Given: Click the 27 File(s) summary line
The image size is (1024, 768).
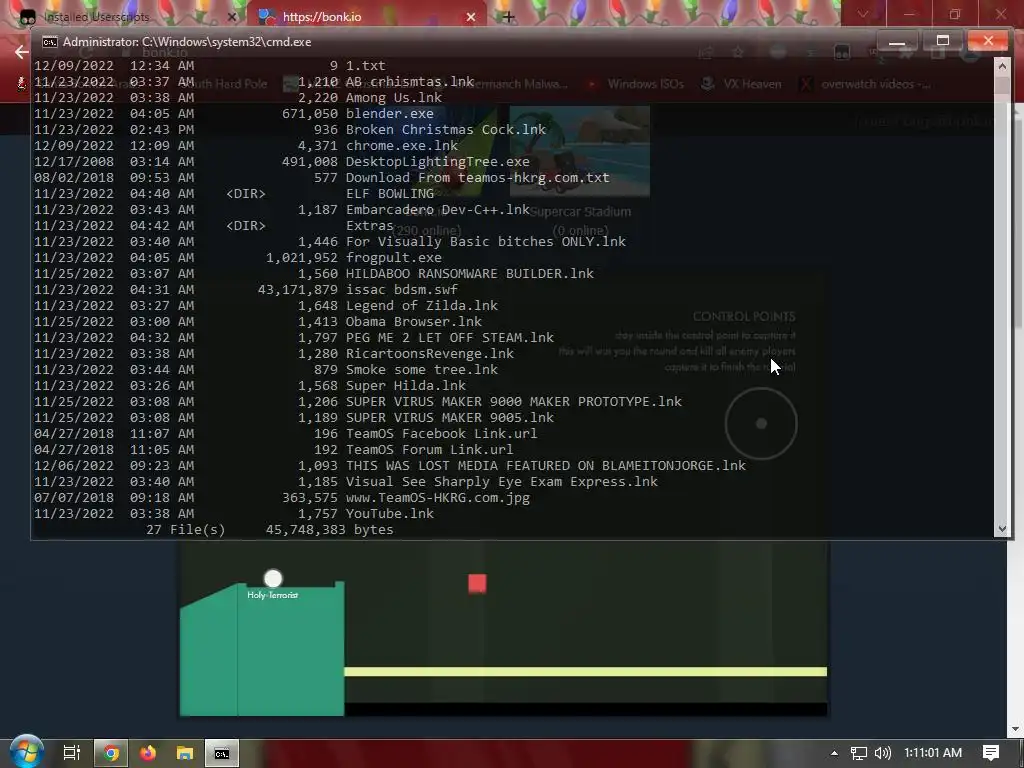Looking at the screenshot, I should click(270, 530).
